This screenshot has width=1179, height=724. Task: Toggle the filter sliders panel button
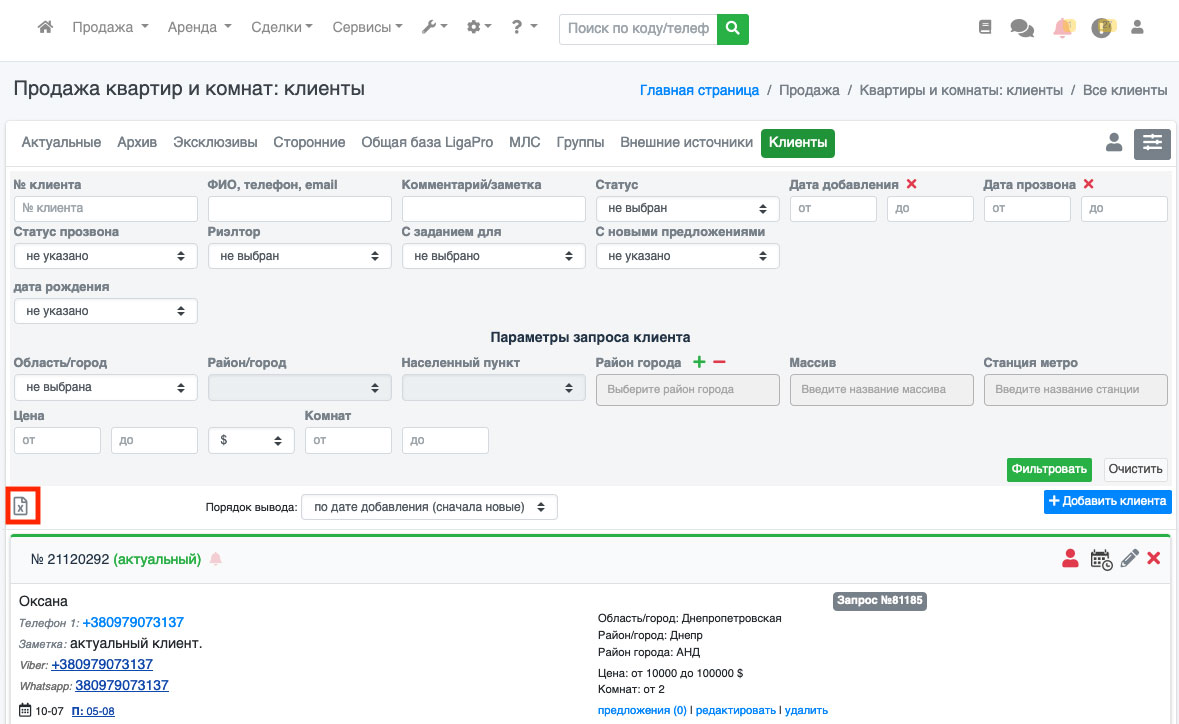tap(1152, 143)
